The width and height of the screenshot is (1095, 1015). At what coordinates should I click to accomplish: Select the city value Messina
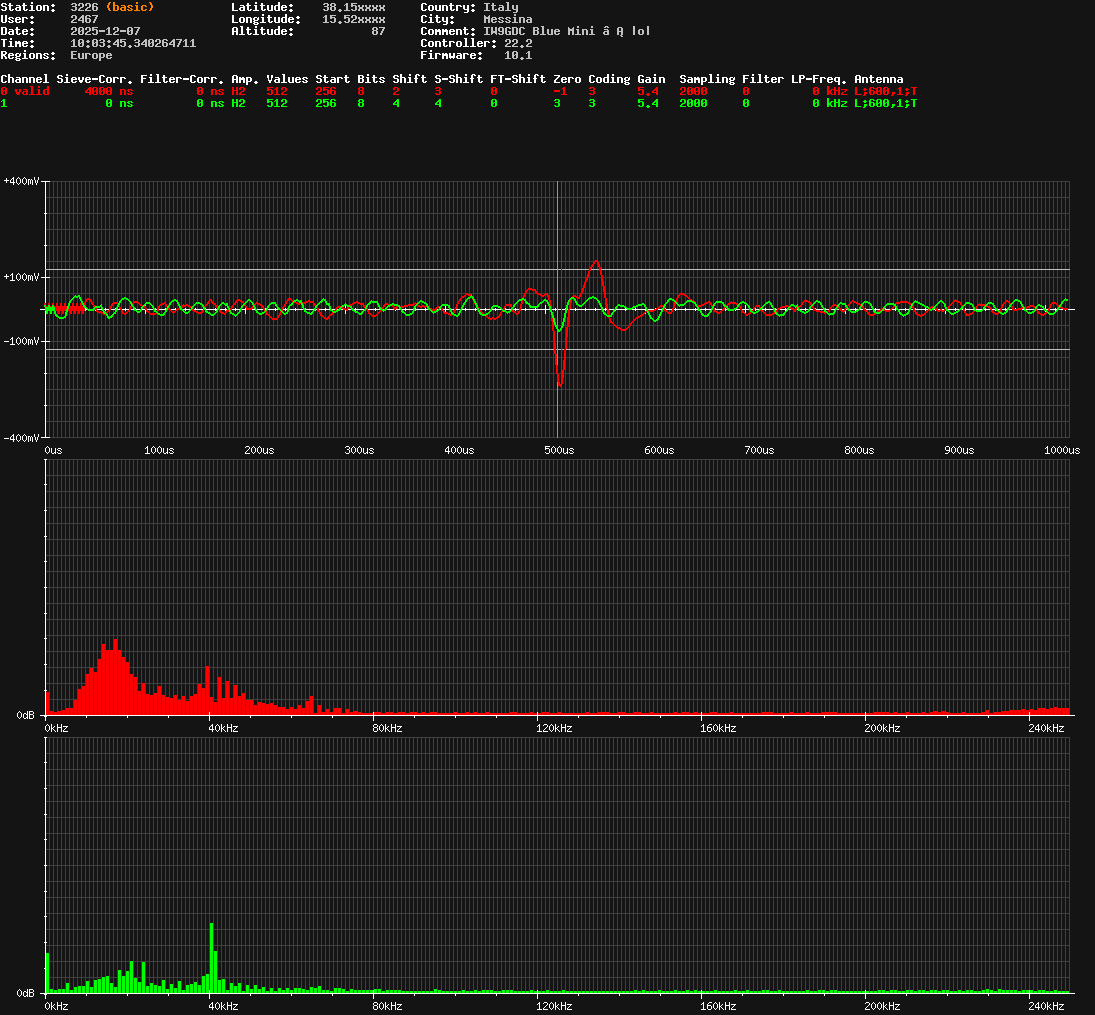click(x=507, y=19)
